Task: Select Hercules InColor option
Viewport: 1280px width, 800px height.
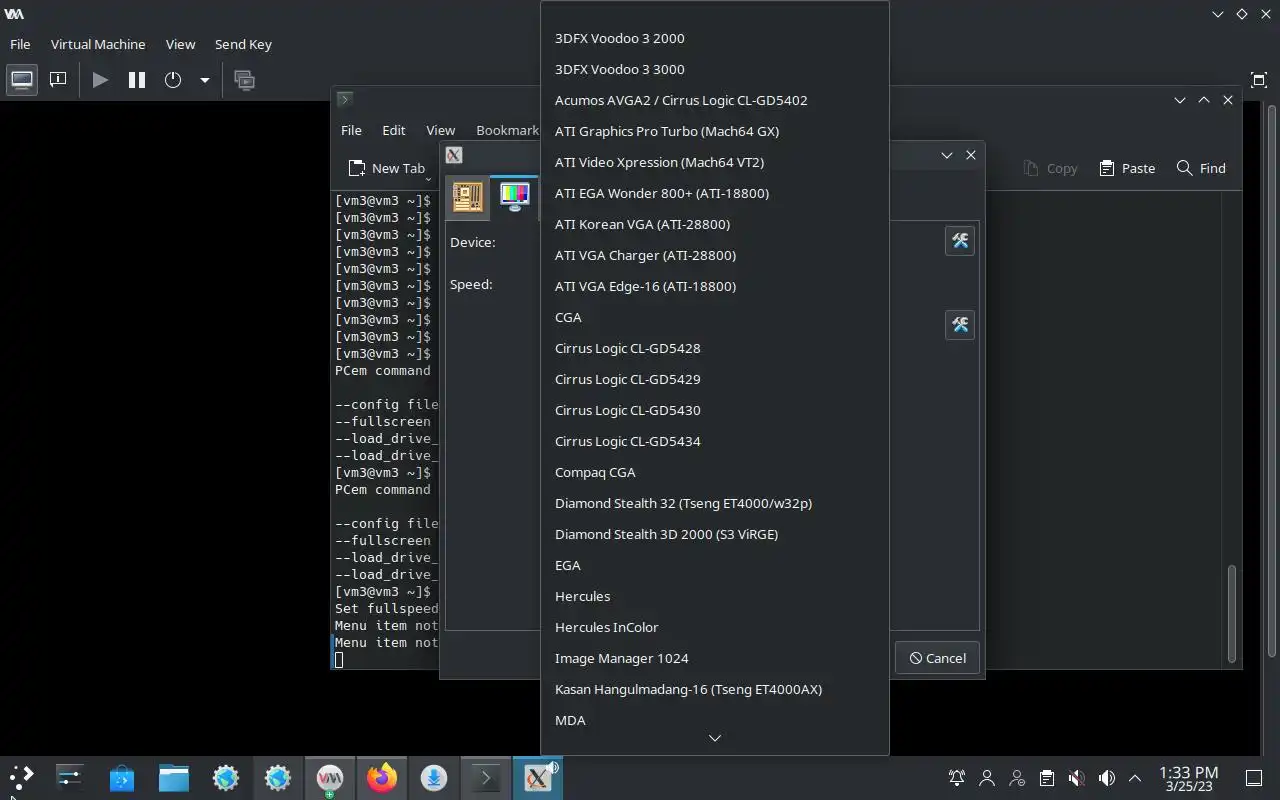Action: (715, 627)
